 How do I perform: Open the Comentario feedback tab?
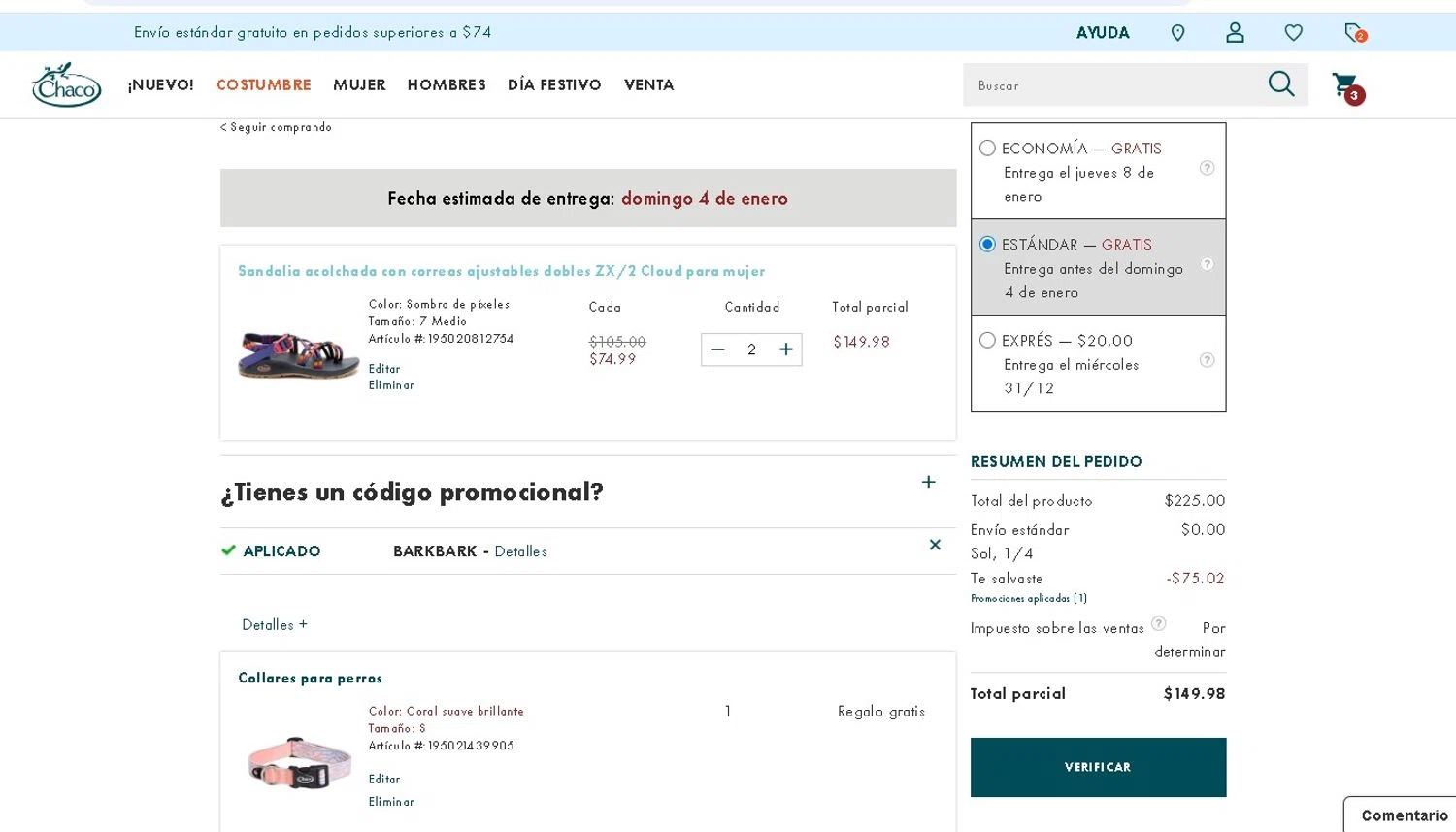coord(1401,815)
